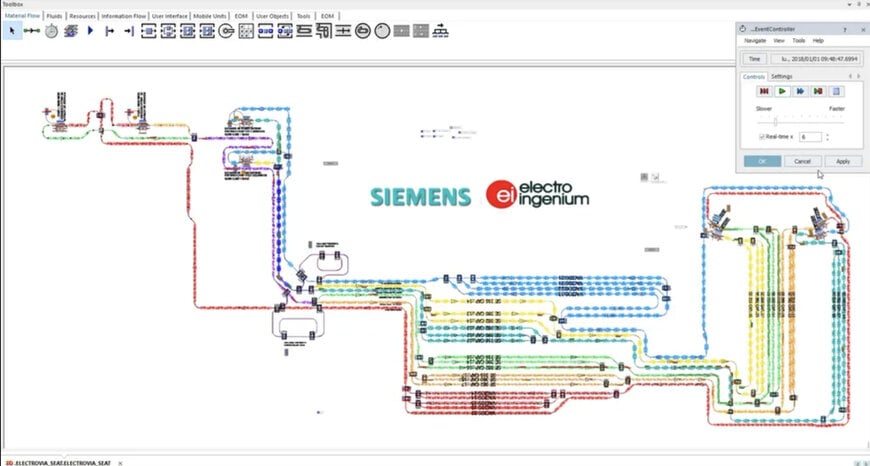The image size is (870, 466).
Task: Switch to the Settings tab
Action: click(x=781, y=77)
